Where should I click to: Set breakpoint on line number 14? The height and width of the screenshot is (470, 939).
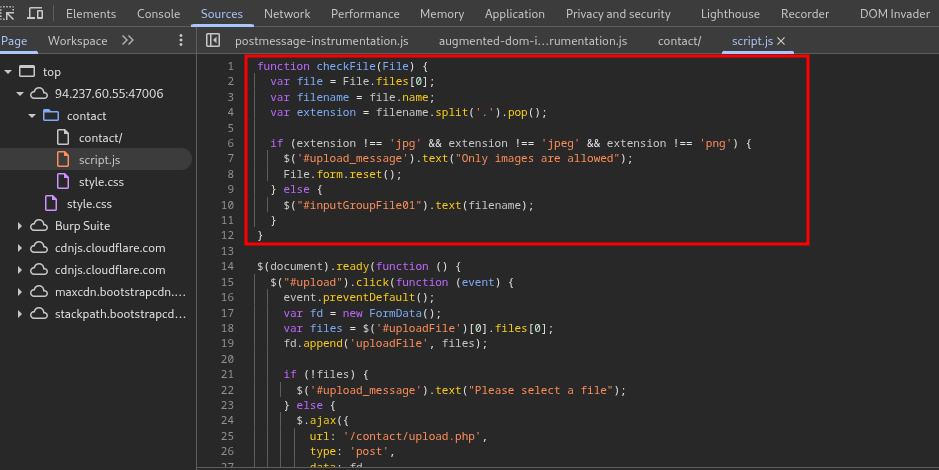[x=228, y=266]
